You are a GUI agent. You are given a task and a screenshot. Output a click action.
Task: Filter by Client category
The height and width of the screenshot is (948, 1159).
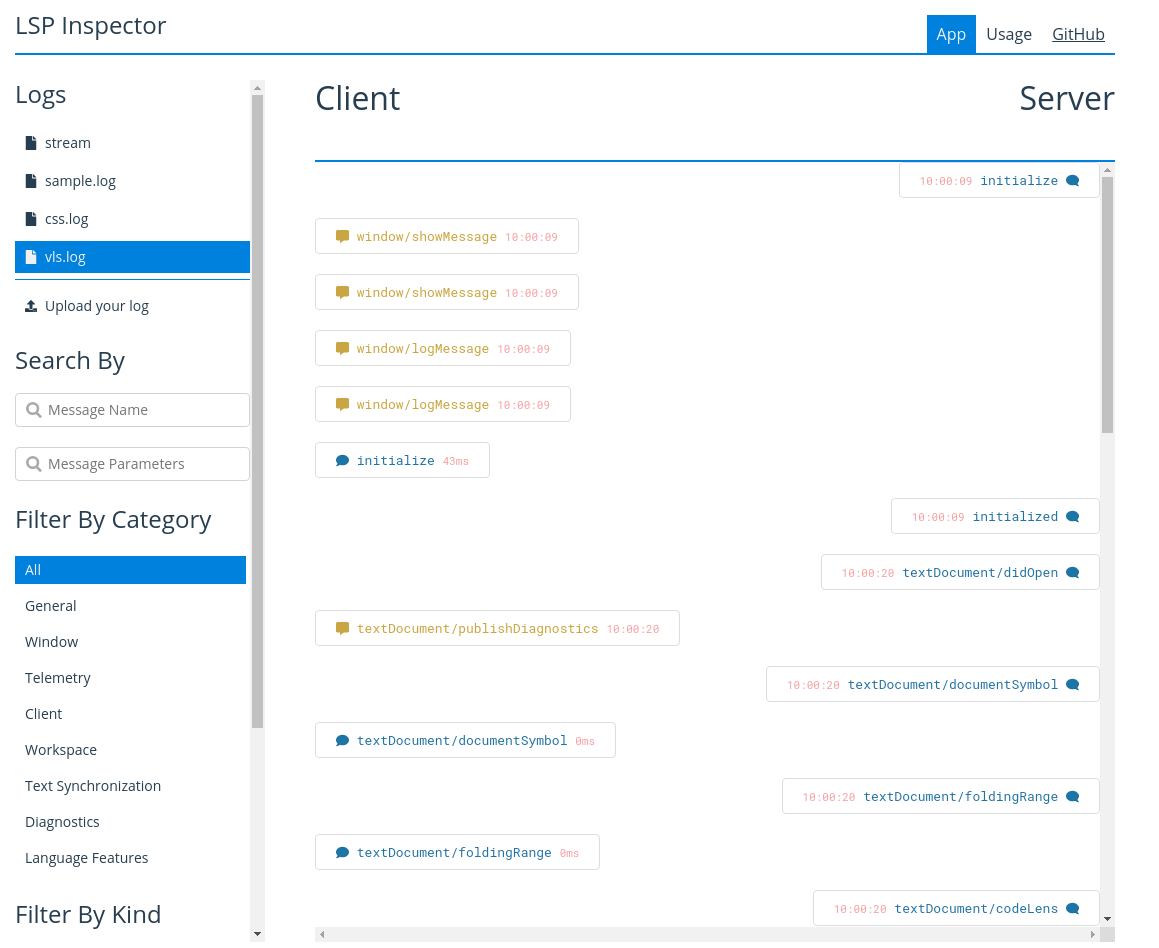click(x=130, y=714)
